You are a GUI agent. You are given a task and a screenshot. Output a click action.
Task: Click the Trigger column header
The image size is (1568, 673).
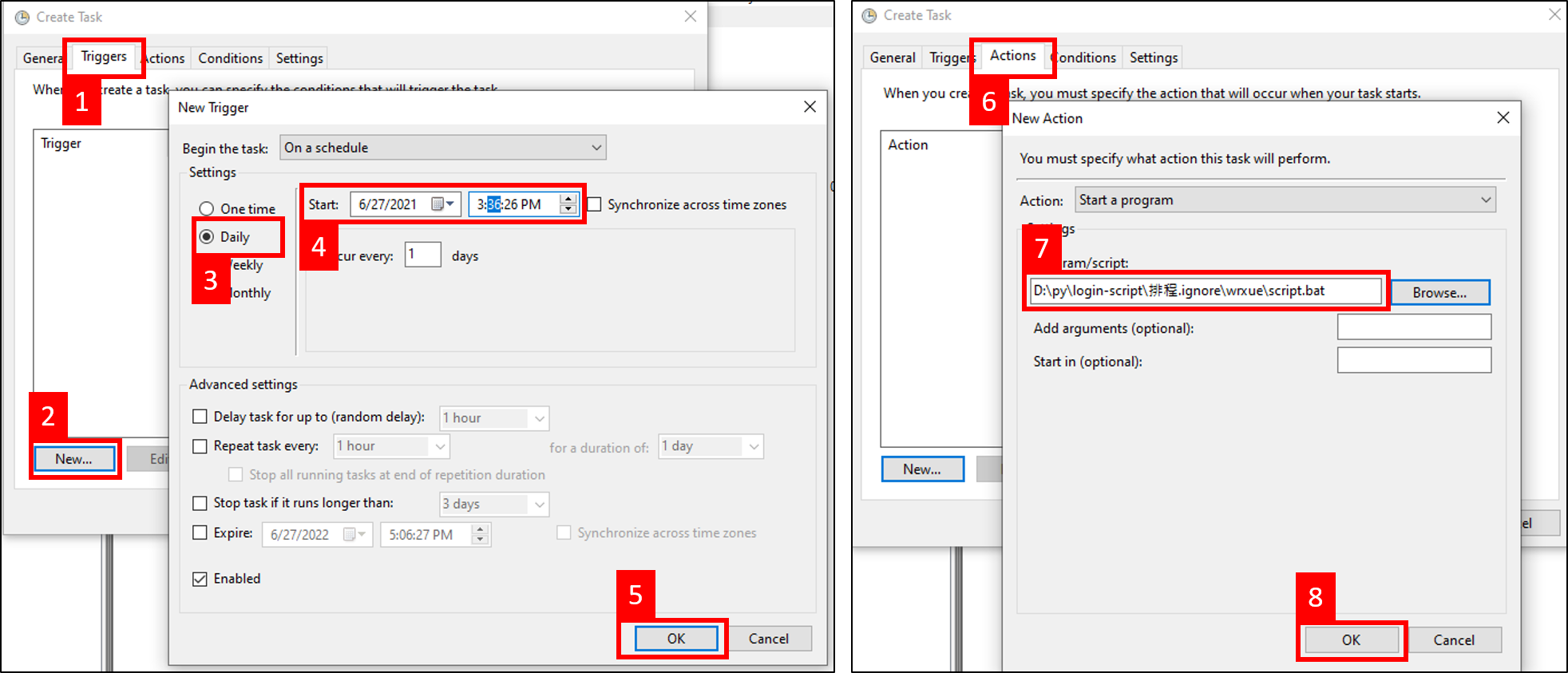(61, 144)
